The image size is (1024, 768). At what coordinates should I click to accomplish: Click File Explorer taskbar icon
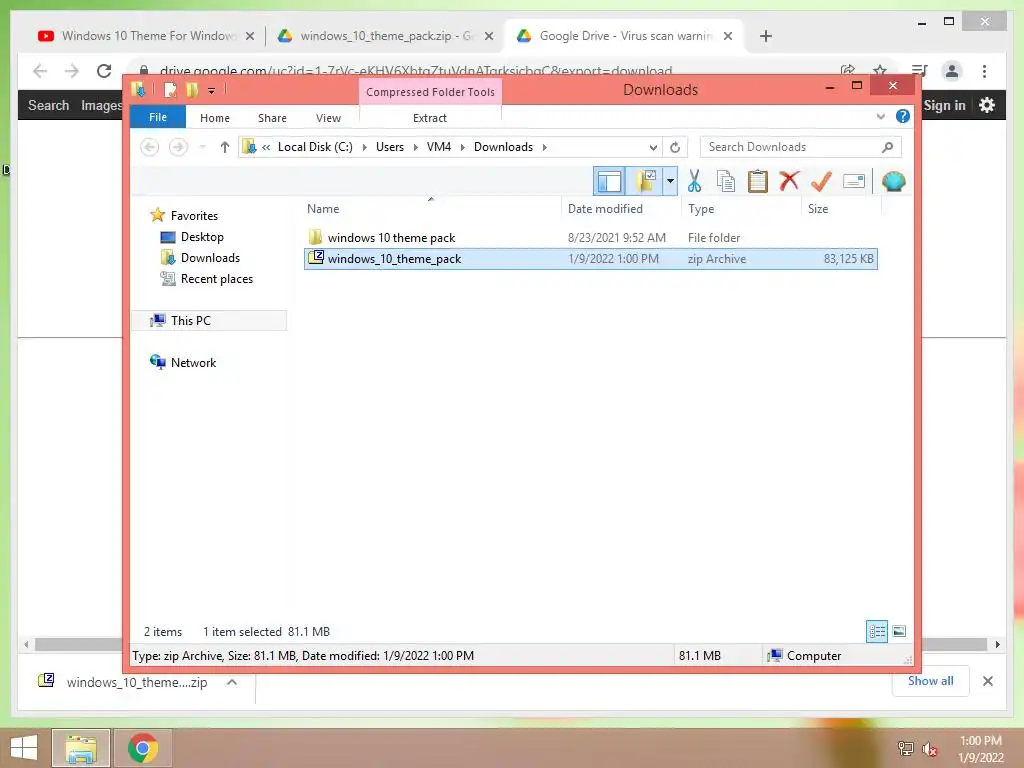(80, 748)
